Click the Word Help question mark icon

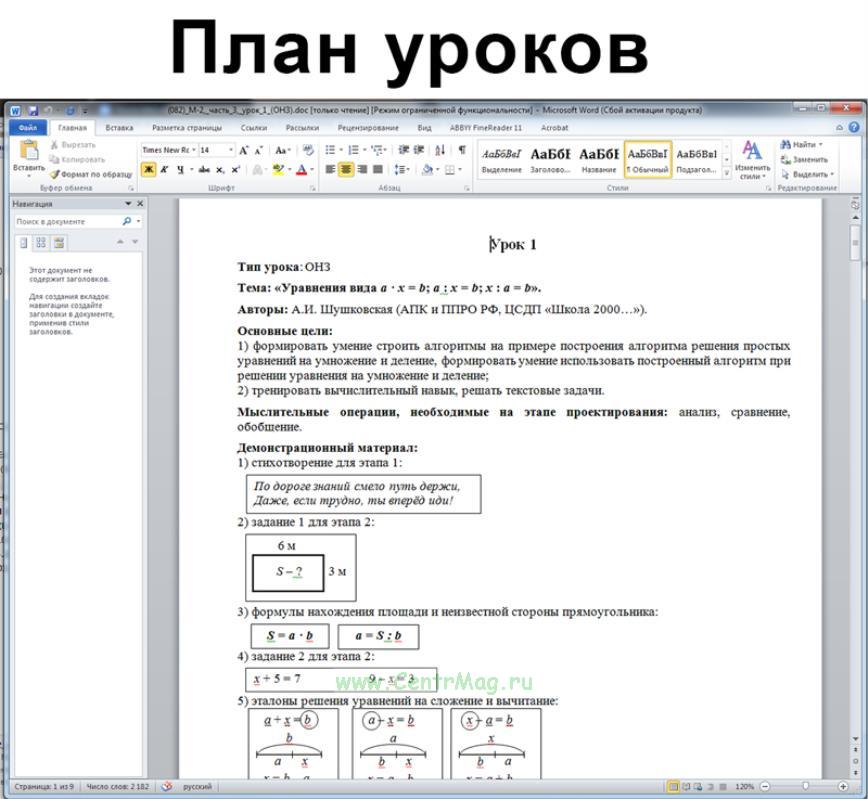[x=854, y=127]
